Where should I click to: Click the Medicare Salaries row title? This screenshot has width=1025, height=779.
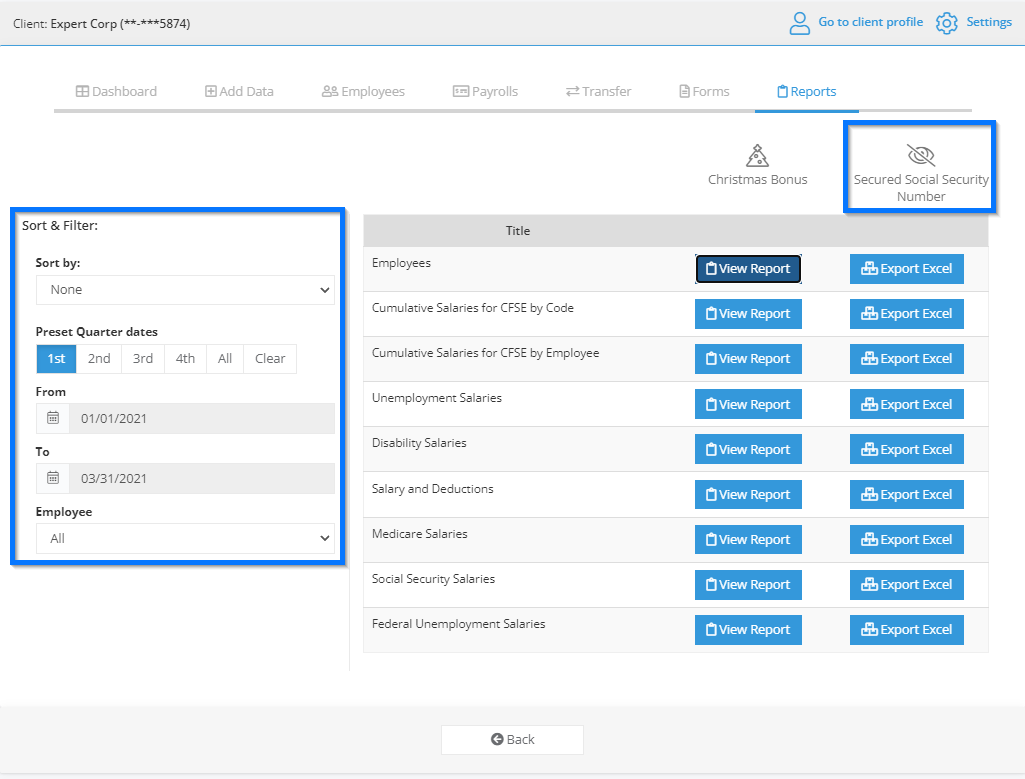(x=420, y=534)
